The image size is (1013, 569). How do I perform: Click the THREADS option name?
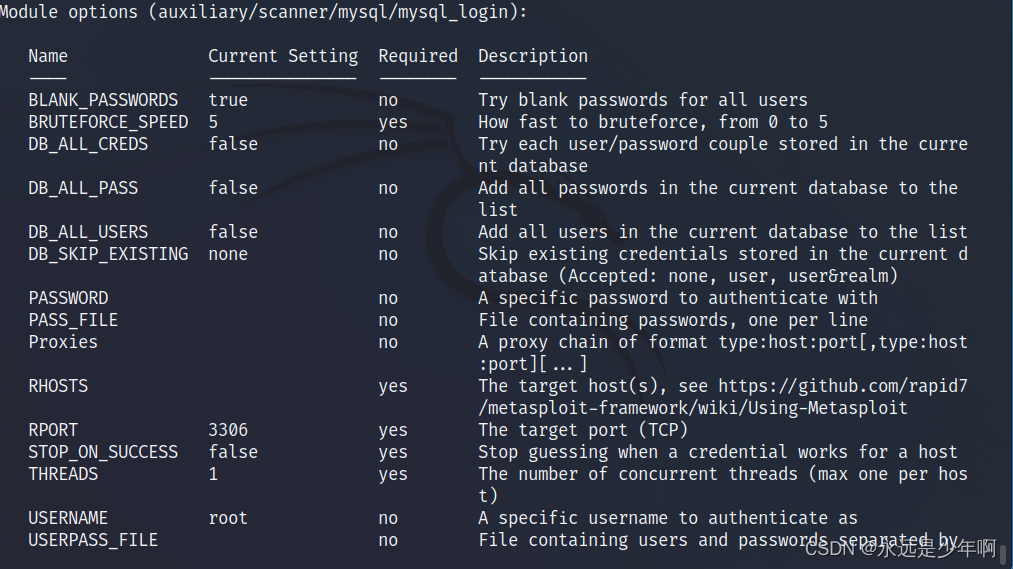[x=63, y=474]
